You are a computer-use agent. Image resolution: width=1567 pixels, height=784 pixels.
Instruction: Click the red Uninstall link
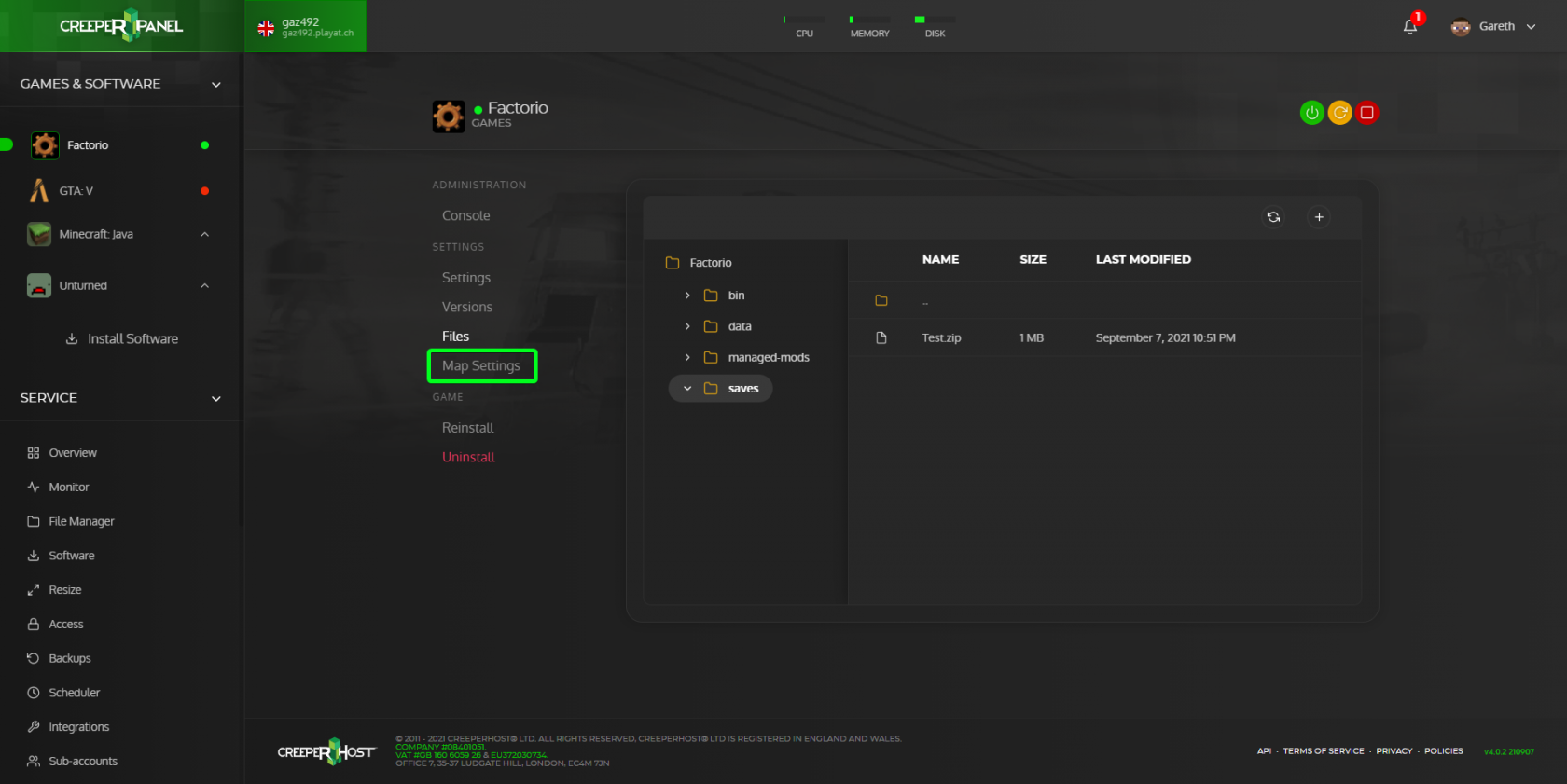pyautogui.click(x=468, y=458)
